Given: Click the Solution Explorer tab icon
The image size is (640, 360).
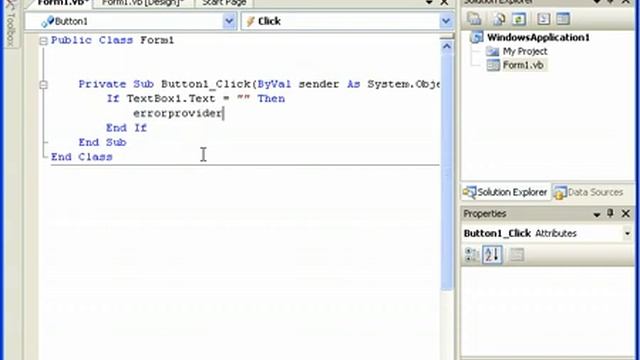Looking at the screenshot, I should point(469,192).
